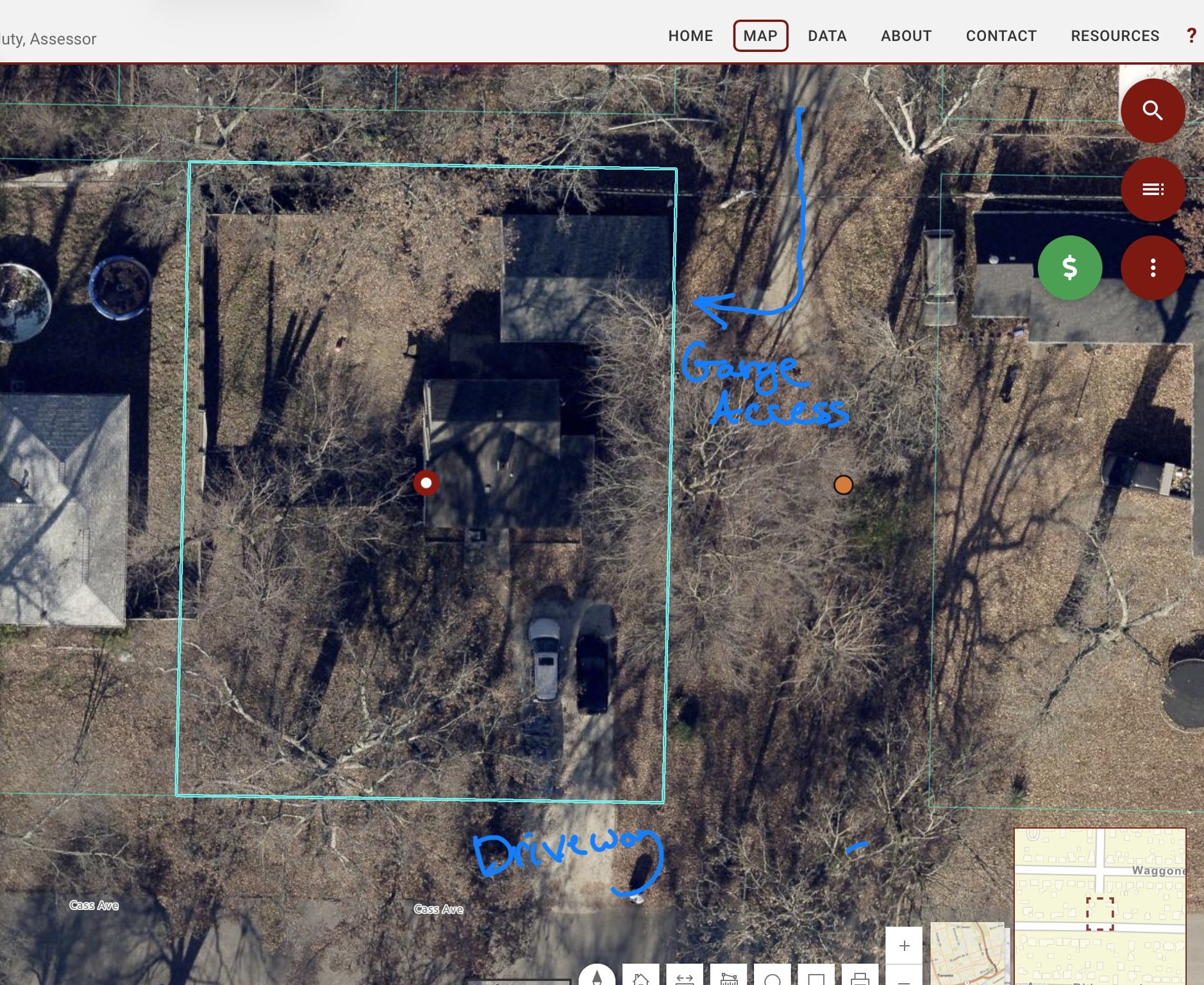Viewport: 1204px width, 985px height.
Task: Select the orange parcel point marker
Action: [844, 485]
